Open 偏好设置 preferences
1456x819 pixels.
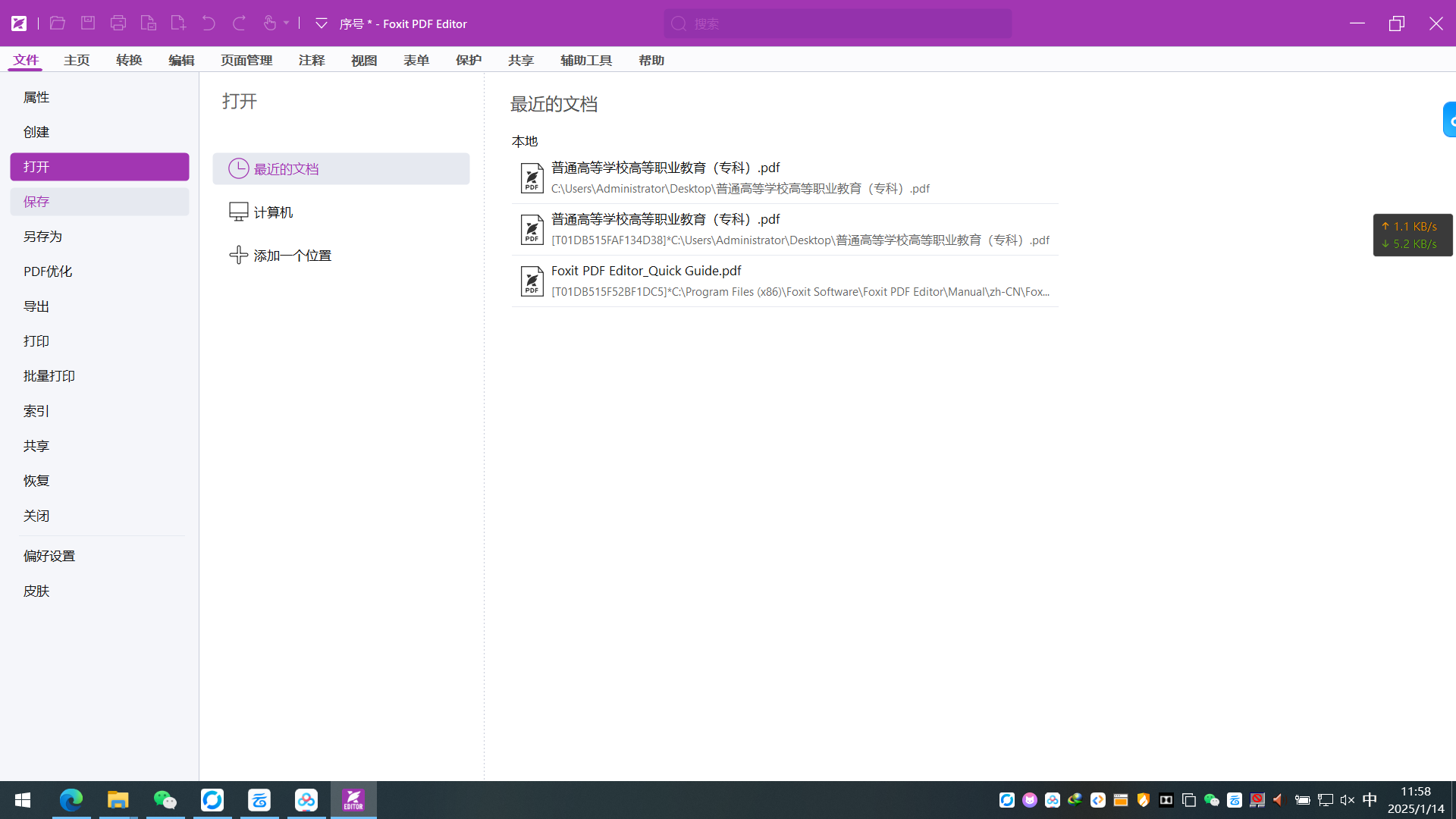coord(99,556)
